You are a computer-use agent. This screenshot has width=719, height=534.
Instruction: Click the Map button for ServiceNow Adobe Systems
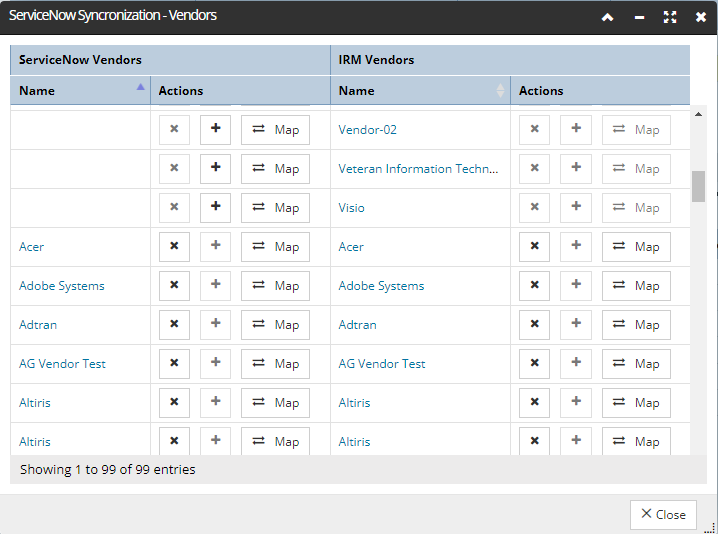tap(275, 286)
